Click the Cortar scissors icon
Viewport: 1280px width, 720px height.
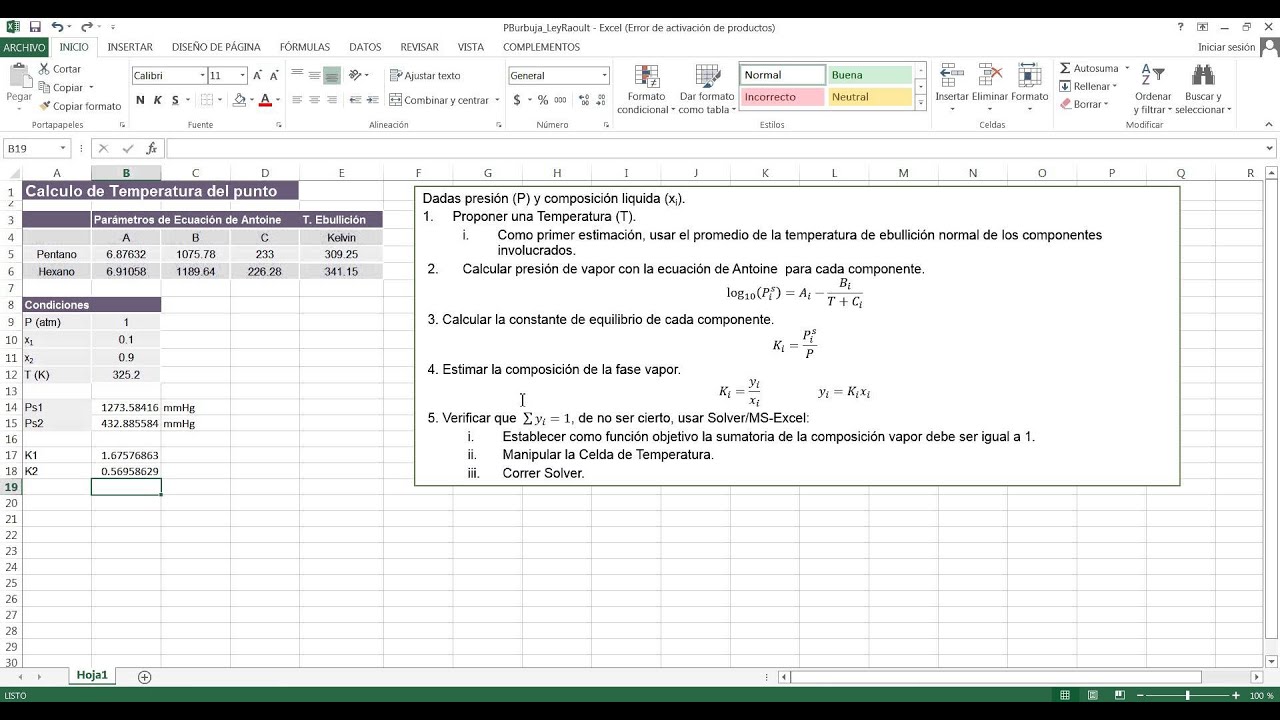45,69
